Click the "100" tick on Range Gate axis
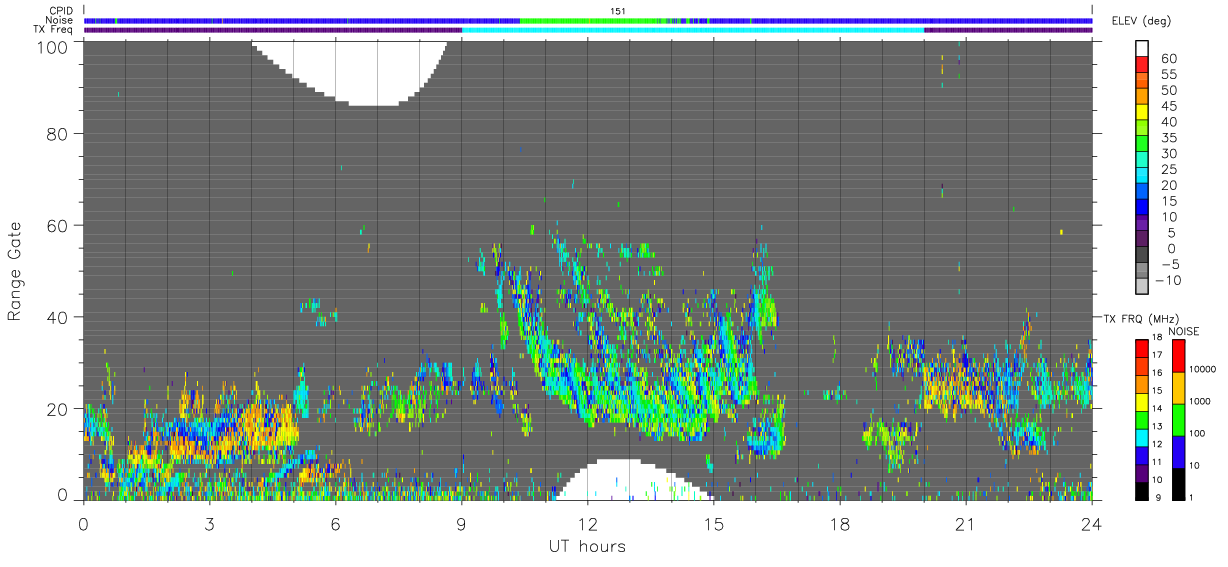 coord(52,46)
